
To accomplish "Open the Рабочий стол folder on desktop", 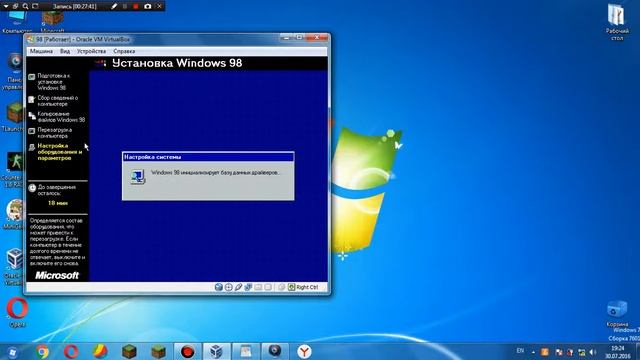I will [x=617, y=21].
